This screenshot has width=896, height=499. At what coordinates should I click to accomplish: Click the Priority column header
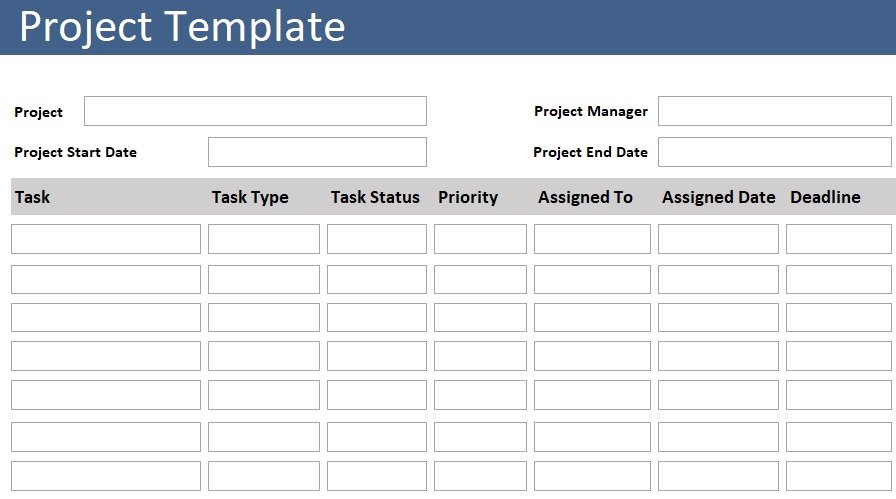click(x=468, y=197)
